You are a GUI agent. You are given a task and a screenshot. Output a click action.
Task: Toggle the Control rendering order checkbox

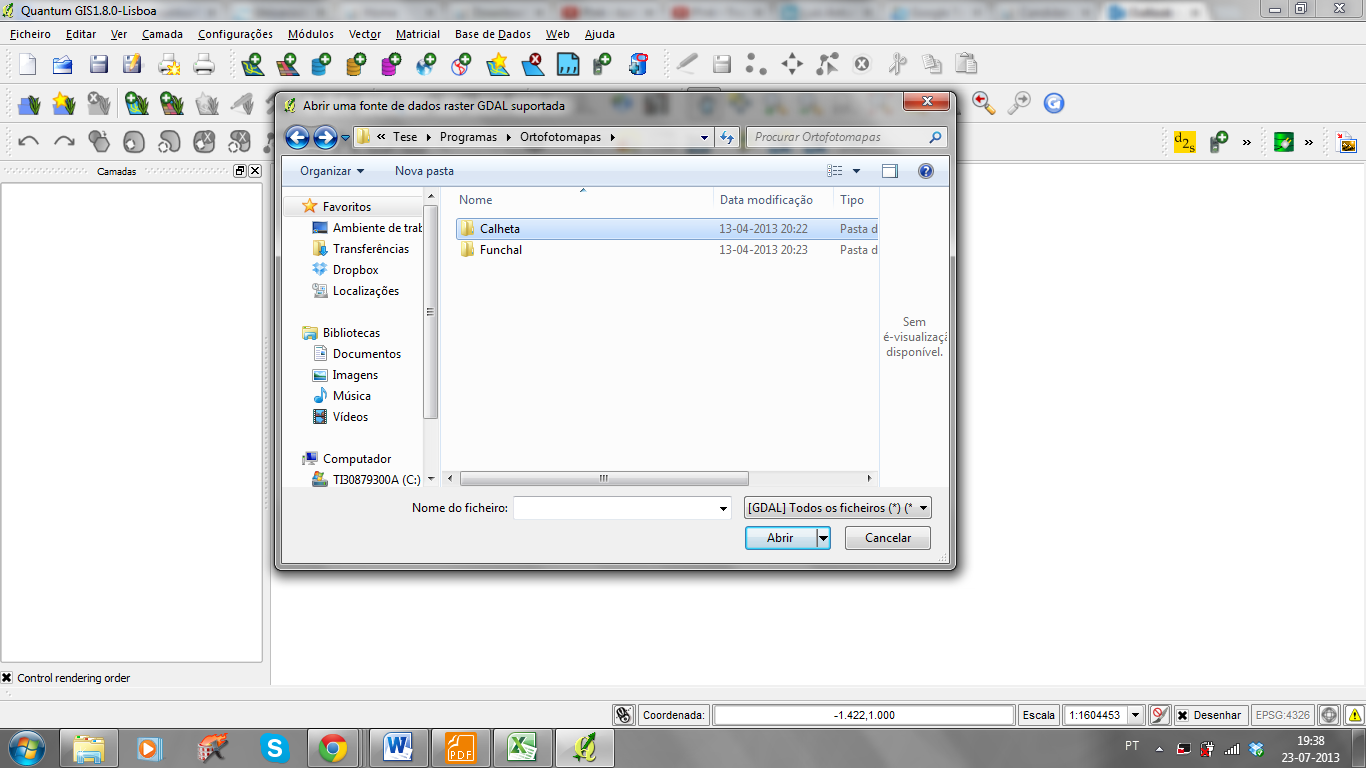click(x=7, y=678)
